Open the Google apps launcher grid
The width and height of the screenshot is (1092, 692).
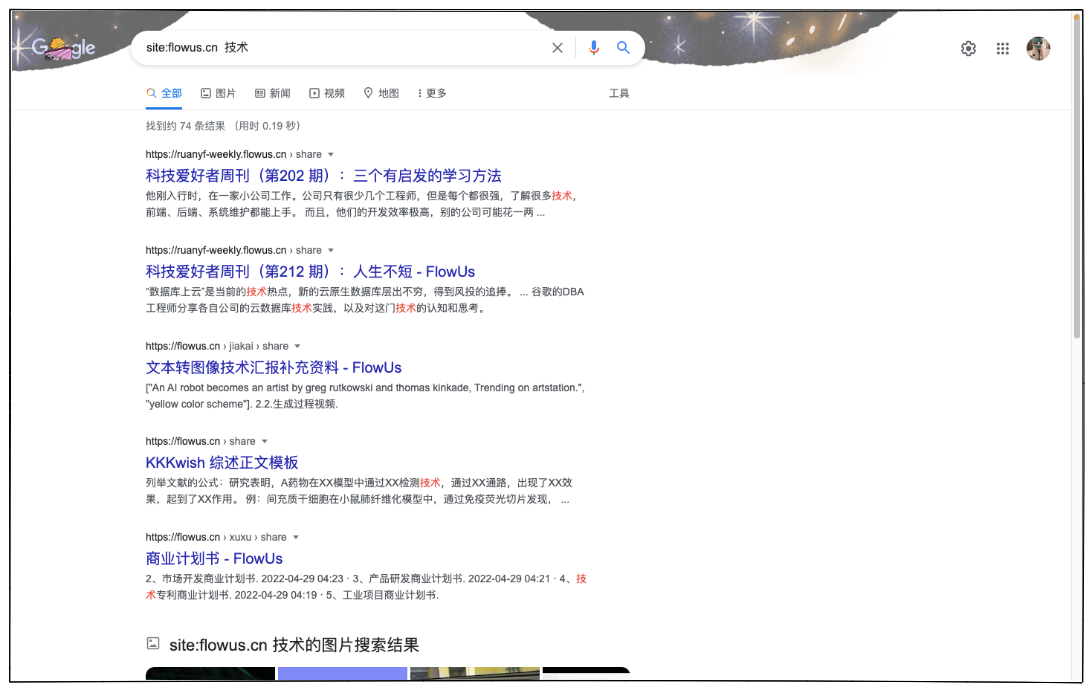click(1002, 47)
